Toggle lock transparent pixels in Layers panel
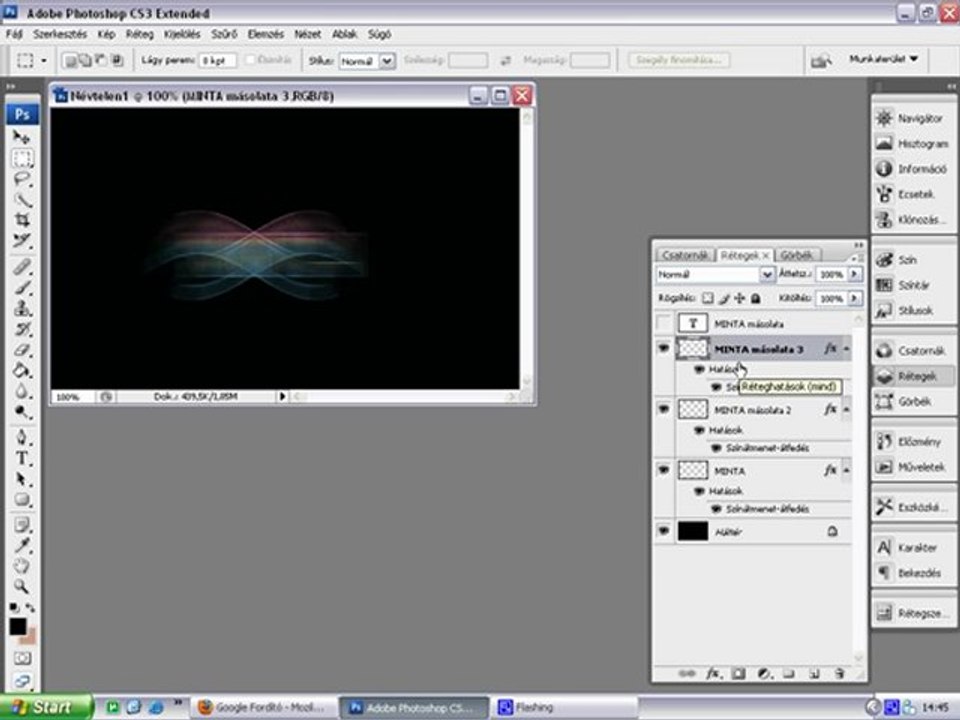This screenshot has width=960, height=720. [x=708, y=298]
